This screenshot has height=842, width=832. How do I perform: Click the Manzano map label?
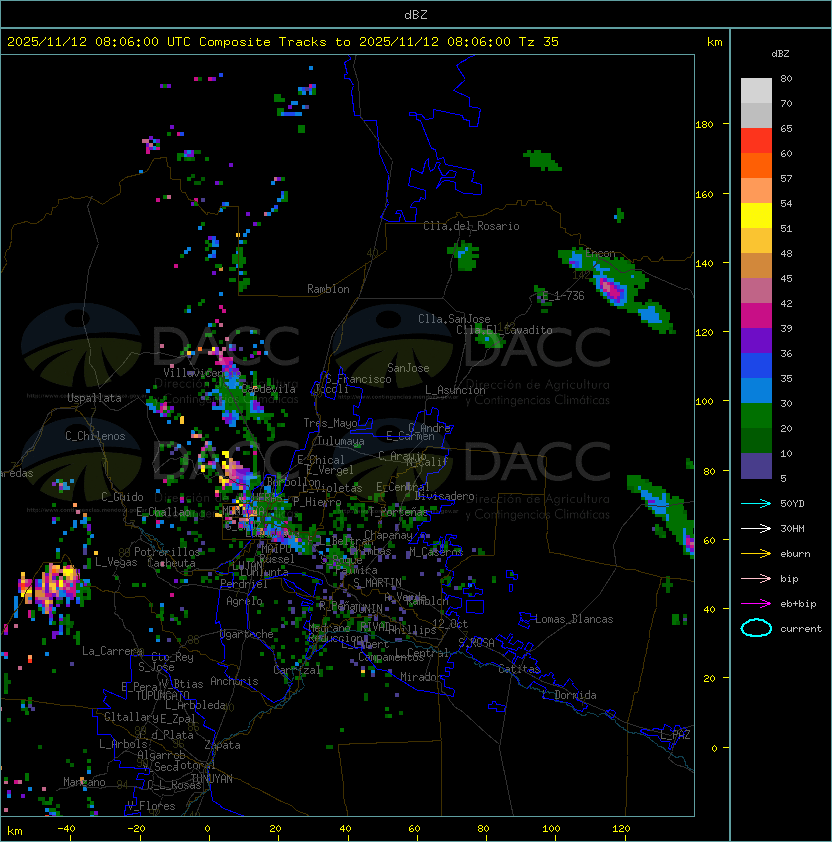click(84, 782)
